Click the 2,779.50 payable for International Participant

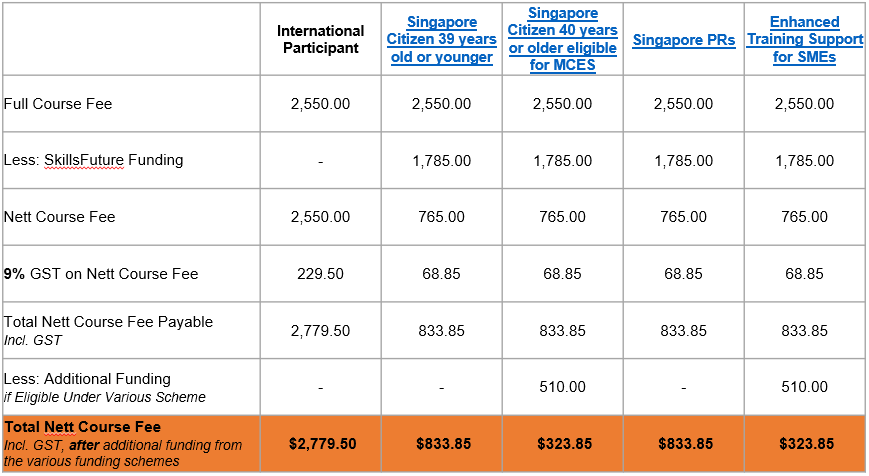coord(320,331)
